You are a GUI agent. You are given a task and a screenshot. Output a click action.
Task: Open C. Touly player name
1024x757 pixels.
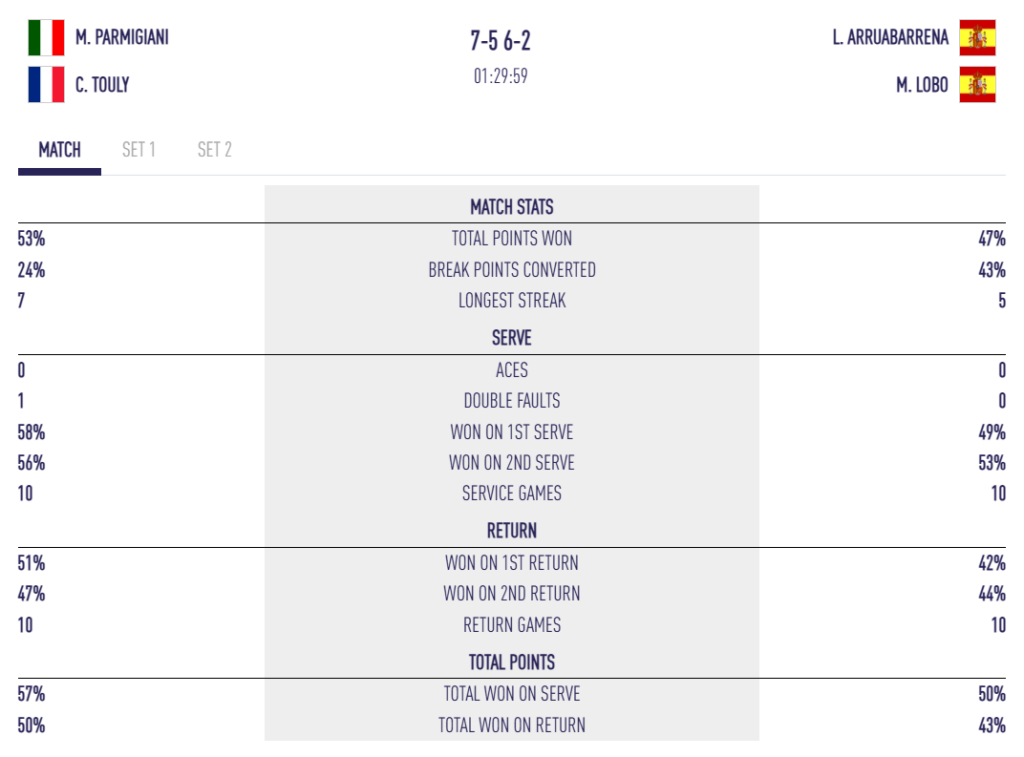tap(102, 85)
